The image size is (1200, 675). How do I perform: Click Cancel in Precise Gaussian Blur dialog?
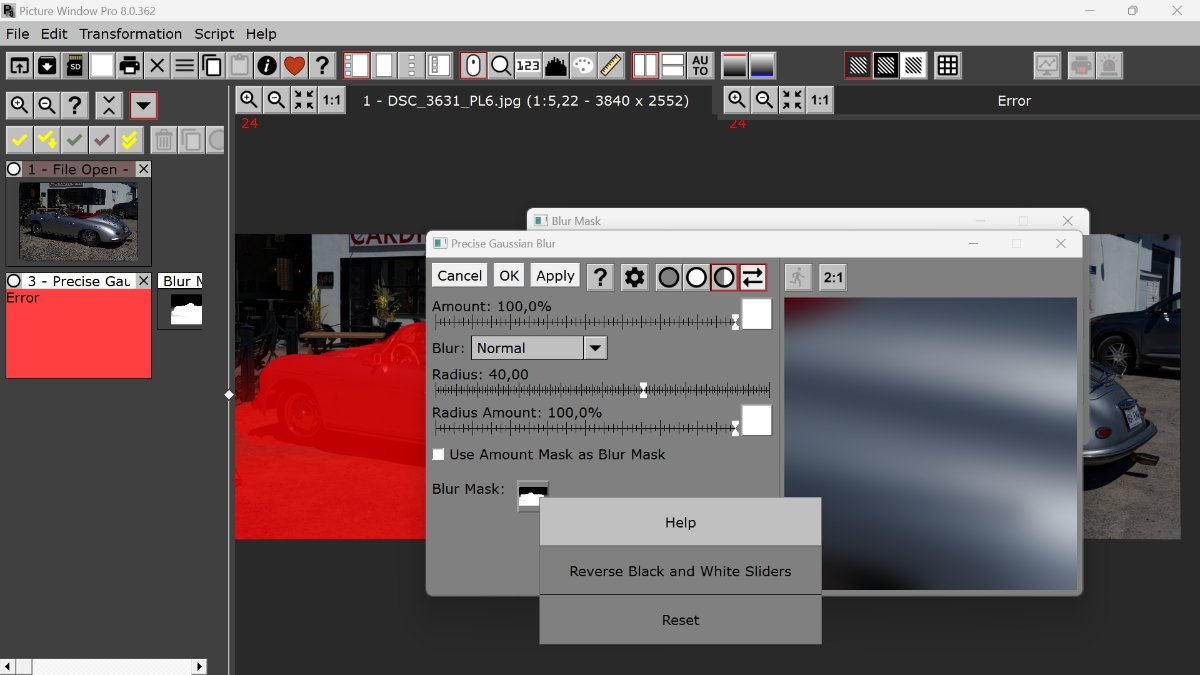tap(459, 276)
